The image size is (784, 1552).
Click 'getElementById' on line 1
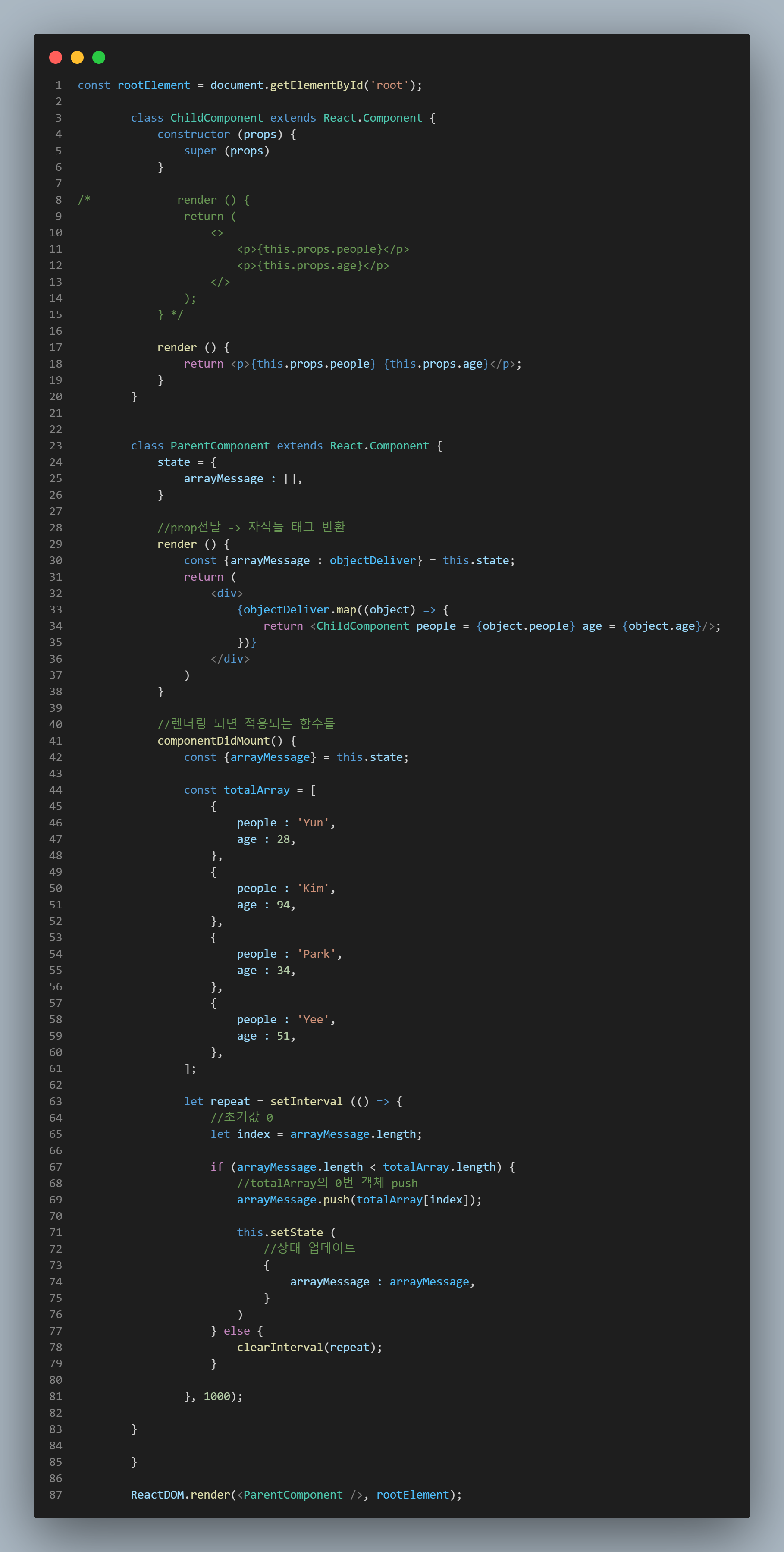pyautogui.click(x=316, y=85)
